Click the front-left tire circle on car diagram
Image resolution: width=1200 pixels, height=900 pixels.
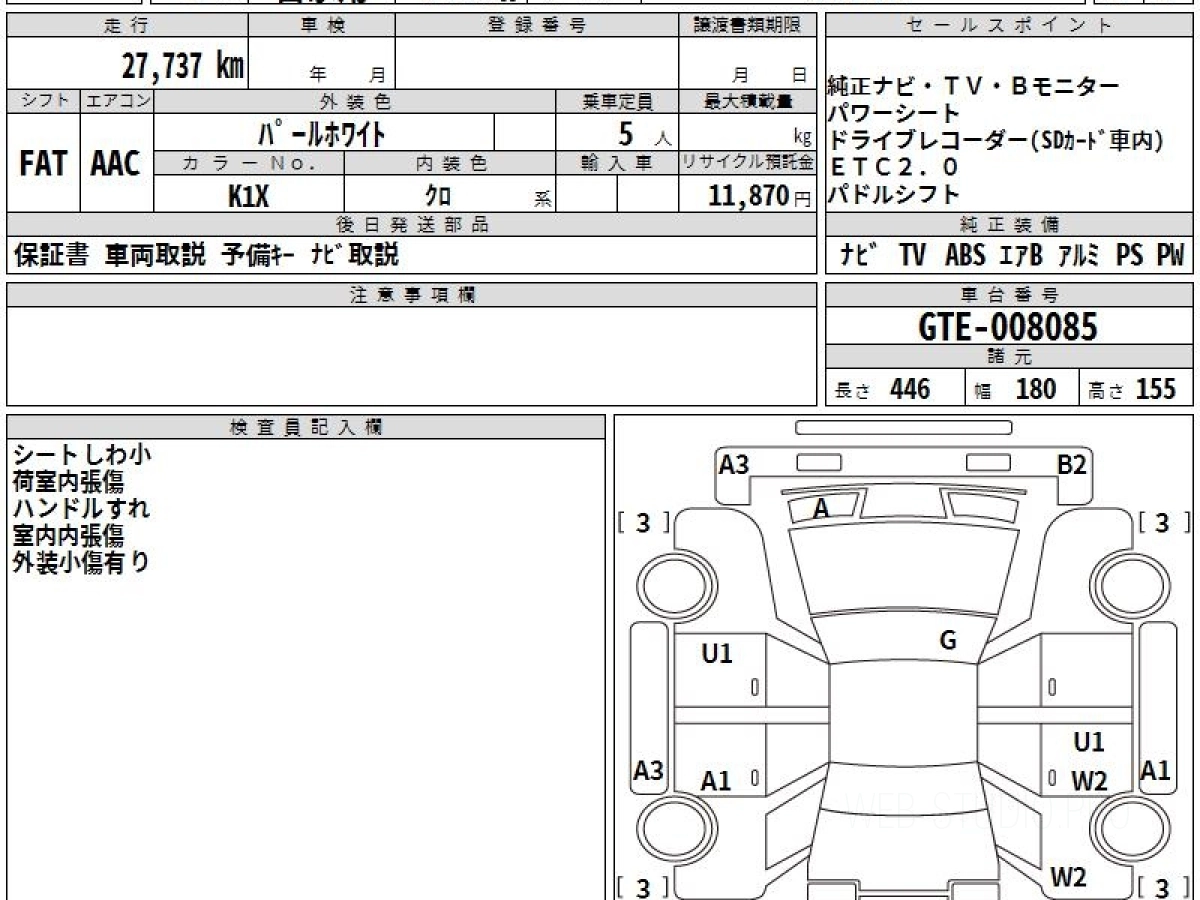pos(671,581)
